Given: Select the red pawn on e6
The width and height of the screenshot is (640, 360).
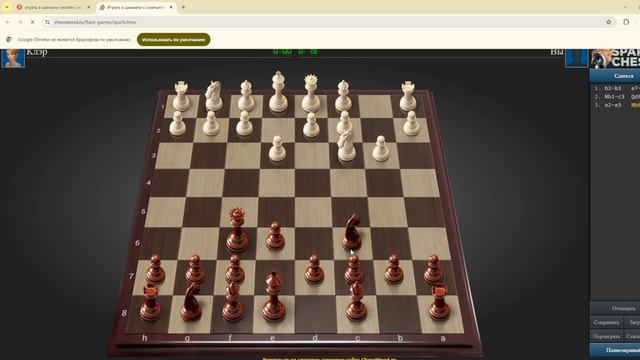Looking at the screenshot, I should point(276,236).
